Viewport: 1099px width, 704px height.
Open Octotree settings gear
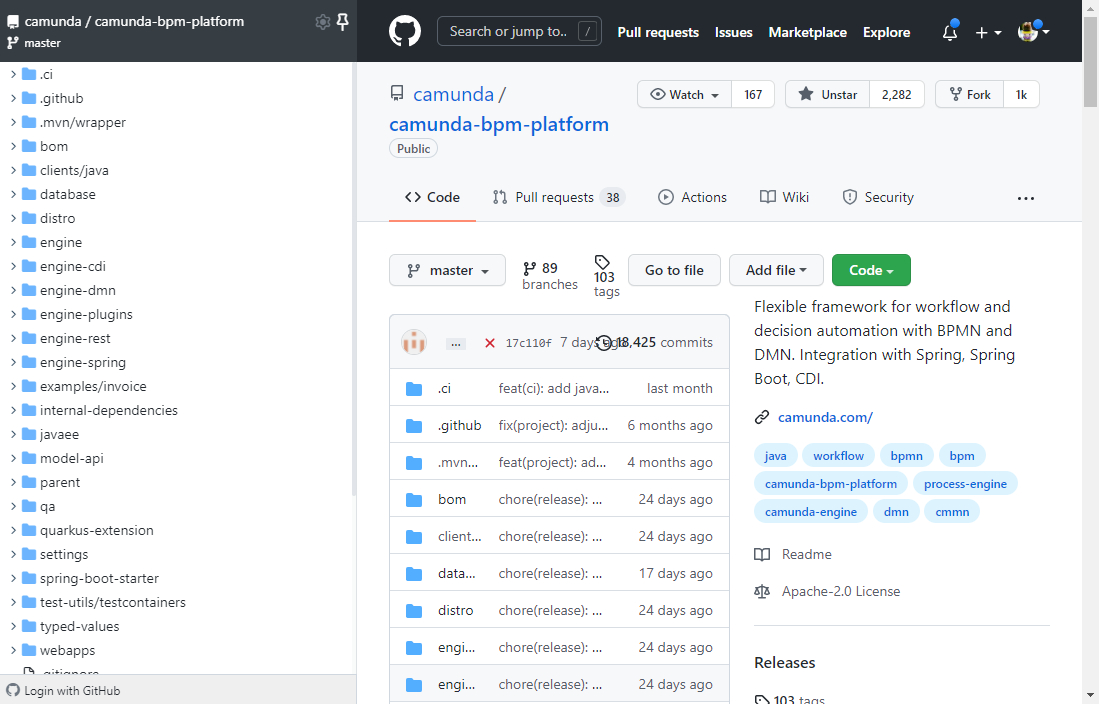322,22
